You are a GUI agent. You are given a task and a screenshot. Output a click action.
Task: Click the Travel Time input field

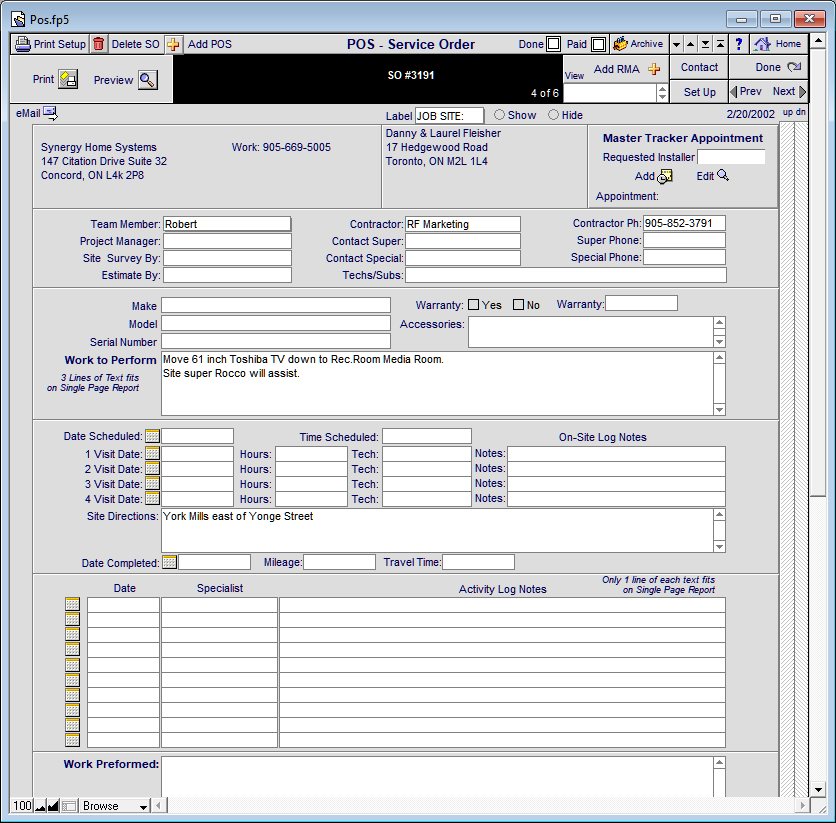pos(478,562)
